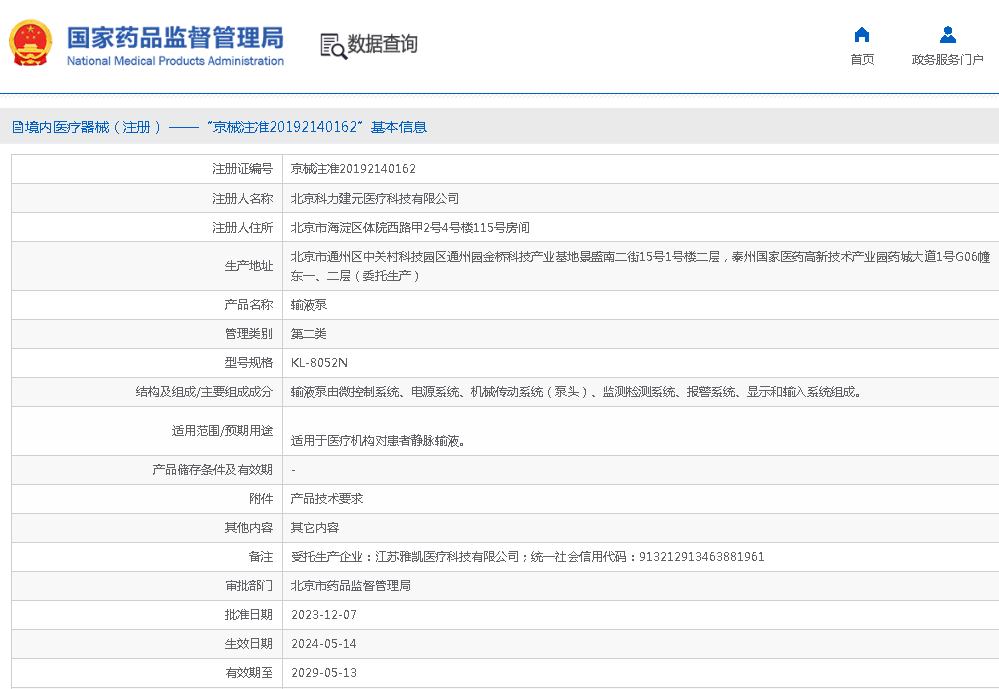Select the model specification KL-8052N
999x689 pixels.
[x=319, y=362]
